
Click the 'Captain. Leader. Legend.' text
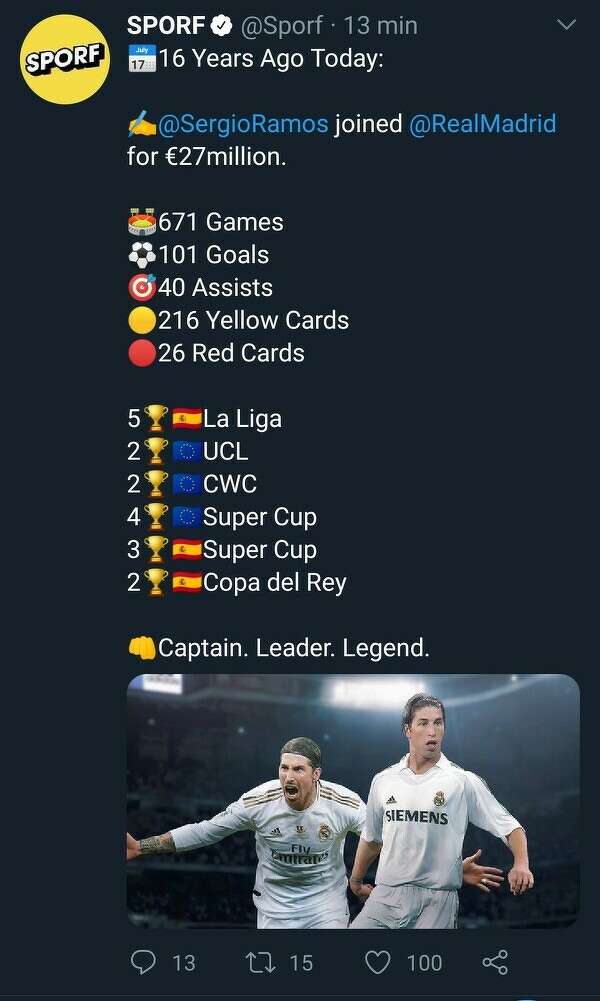pos(294,648)
